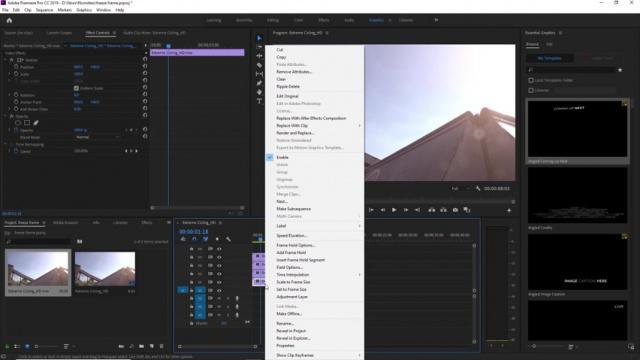
Task: Toggle the Libraries checkbox in Essential Graphics
Action: click(531, 90)
